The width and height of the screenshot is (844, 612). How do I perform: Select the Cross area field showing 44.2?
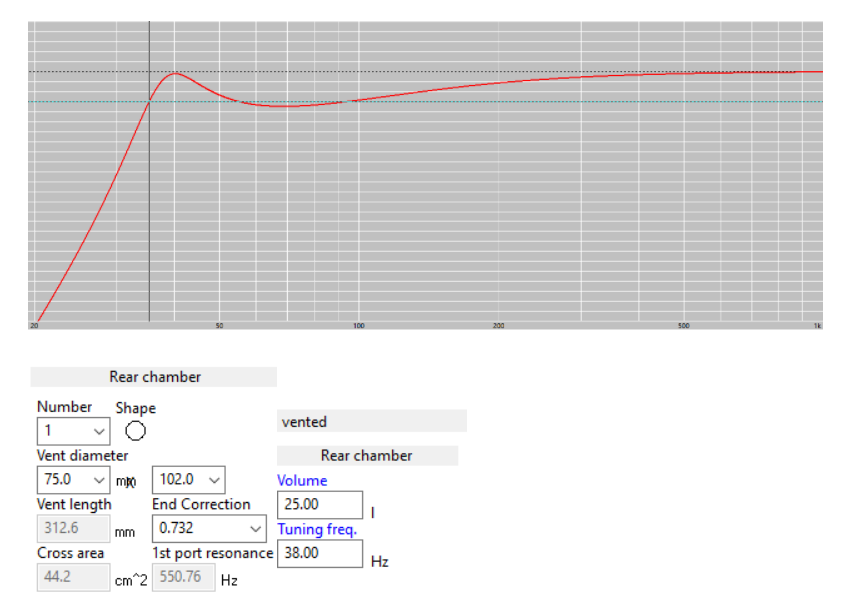point(73,576)
